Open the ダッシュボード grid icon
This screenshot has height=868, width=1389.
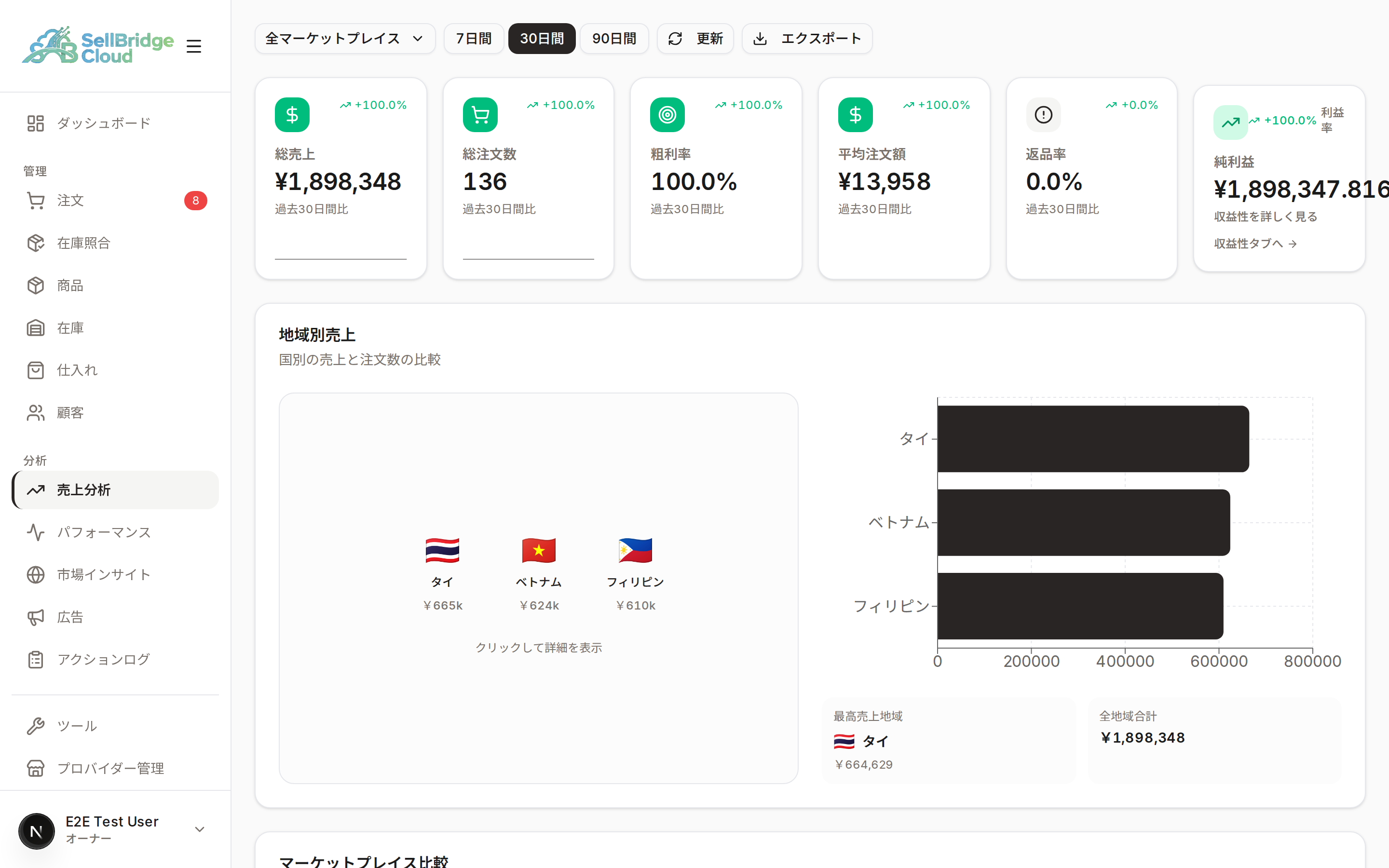pos(36,123)
